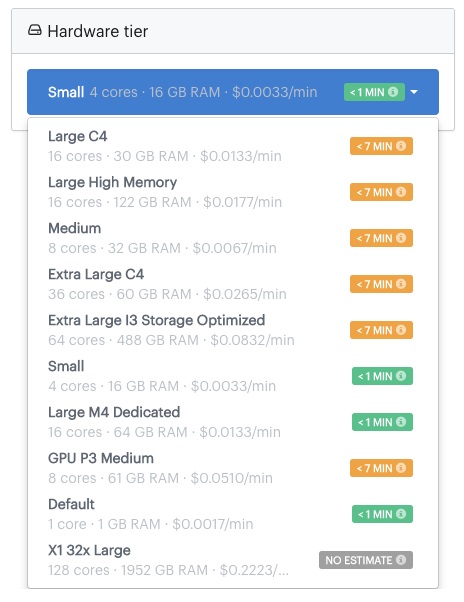Click the <1 MIN badge for Large M4 Dedicated
The image size is (464, 602).
click(x=382, y=422)
